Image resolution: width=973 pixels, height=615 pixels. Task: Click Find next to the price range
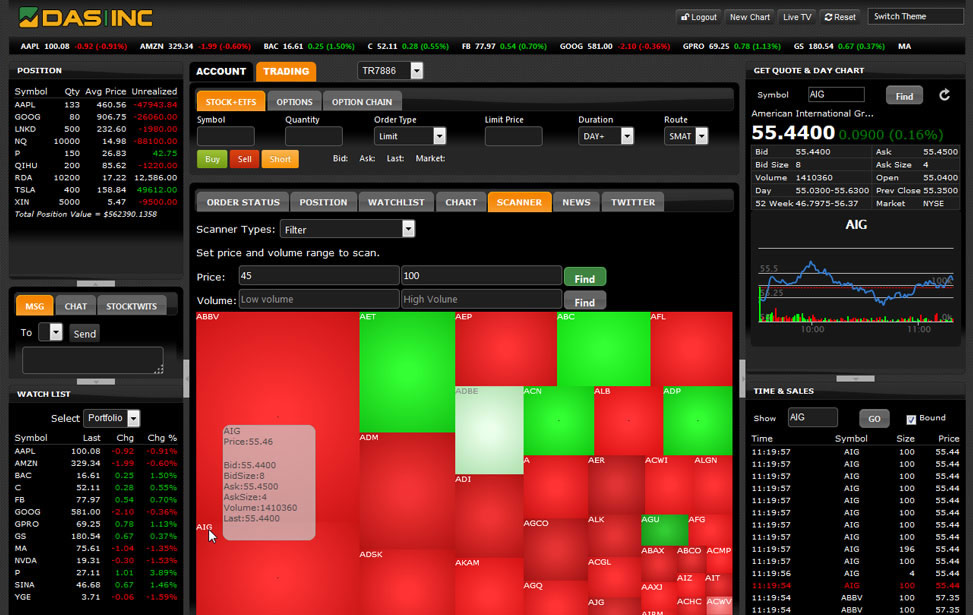(585, 279)
